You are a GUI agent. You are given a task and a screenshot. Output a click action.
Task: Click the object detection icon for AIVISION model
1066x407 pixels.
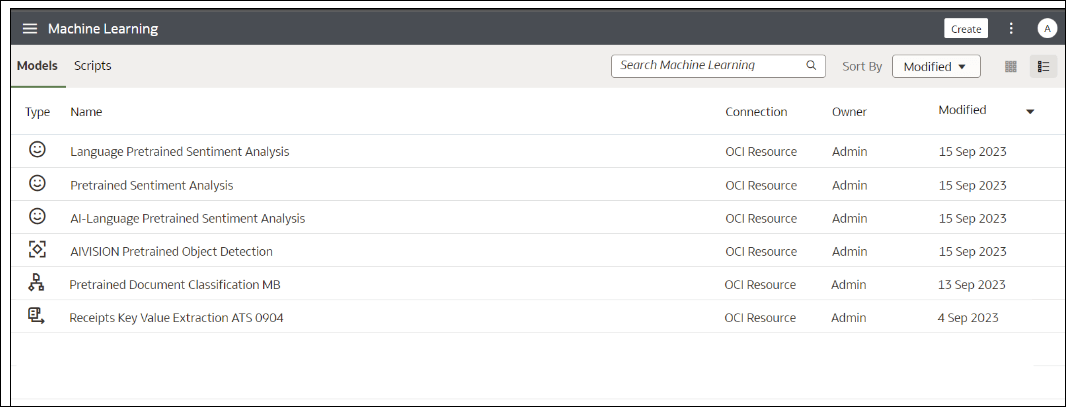point(37,249)
